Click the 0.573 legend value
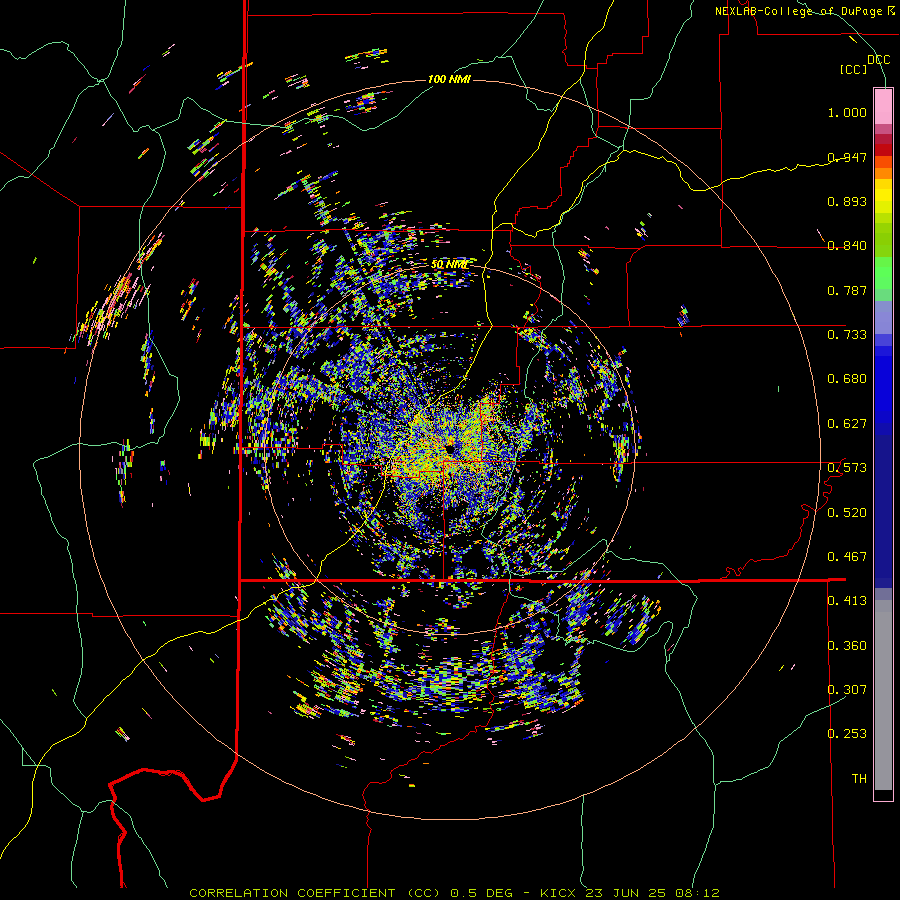The width and height of the screenshot is (900, 900). click(847, 468)
